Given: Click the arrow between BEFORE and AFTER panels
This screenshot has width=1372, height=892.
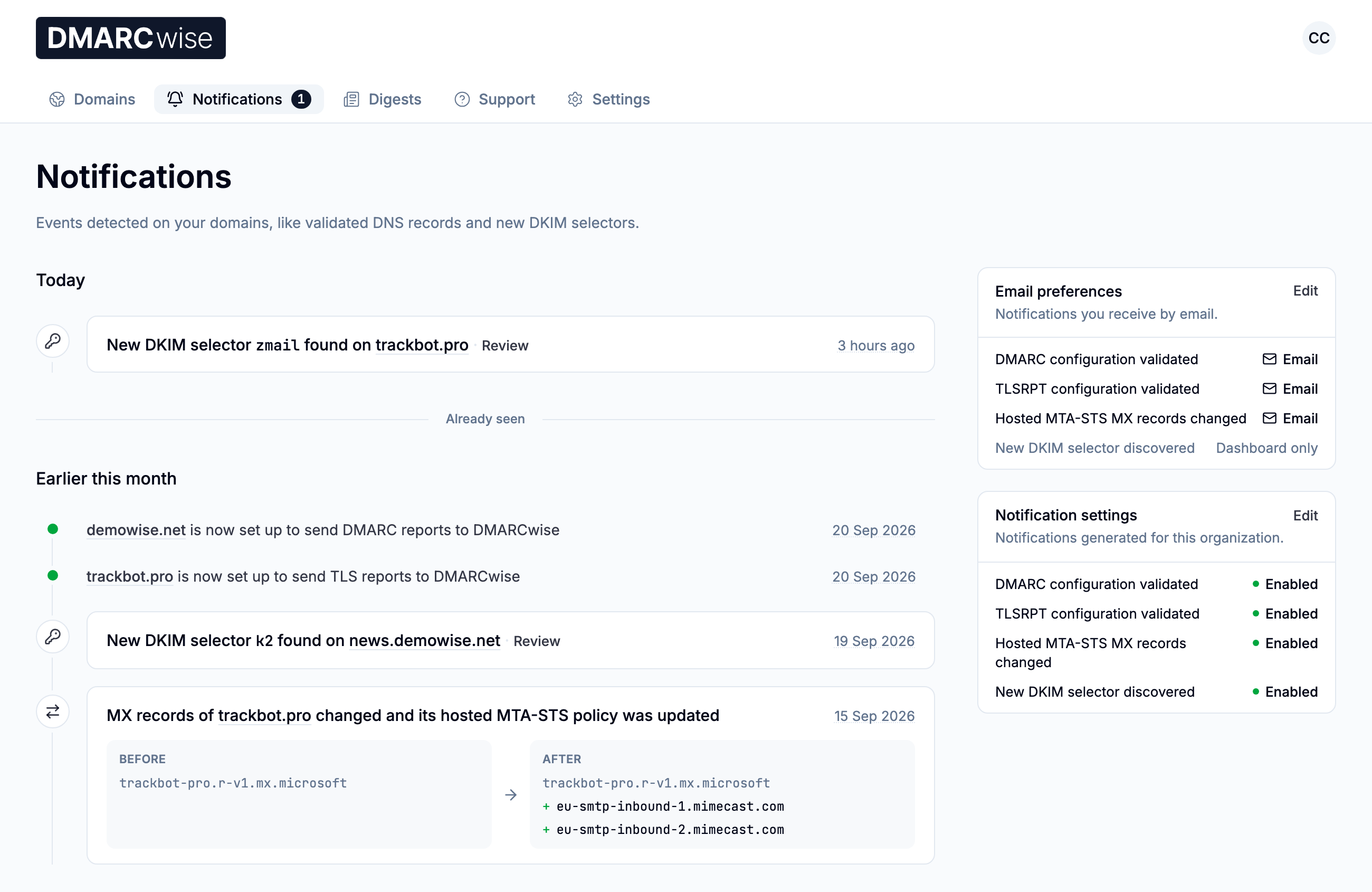Looking at the screenshot, I should click(511, 795).
